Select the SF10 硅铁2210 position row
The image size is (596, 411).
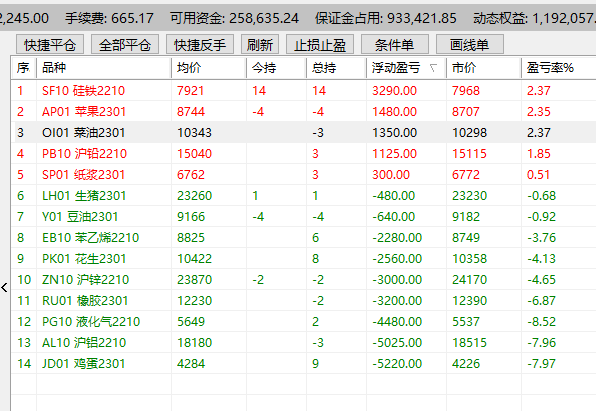(303, 90)
